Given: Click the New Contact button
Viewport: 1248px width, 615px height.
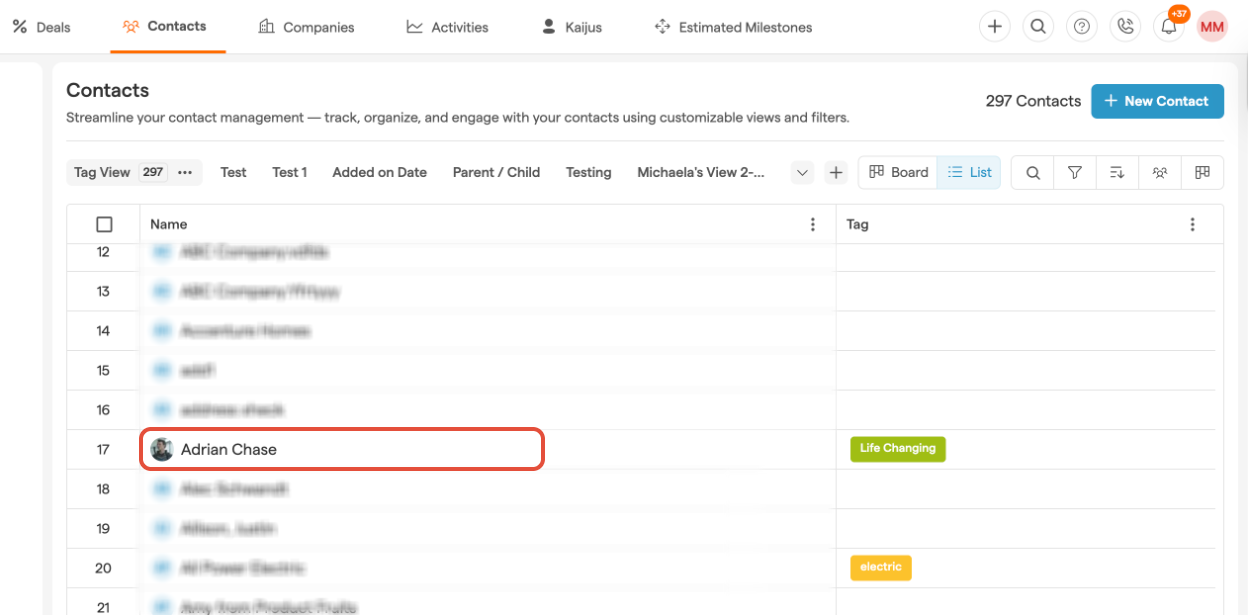Looking at the screenshot, I should (1156, 101).
